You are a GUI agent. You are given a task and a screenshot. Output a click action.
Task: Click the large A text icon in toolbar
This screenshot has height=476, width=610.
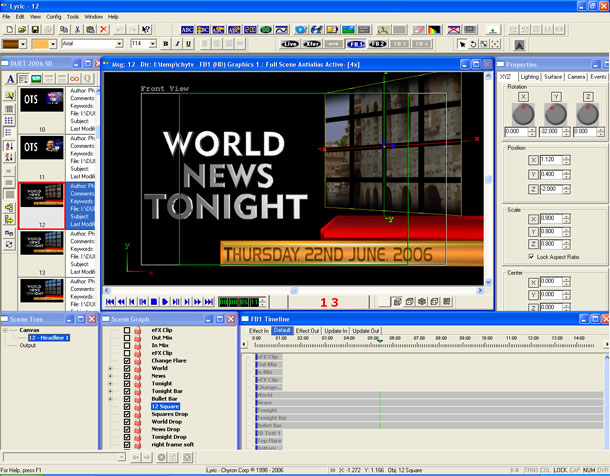coord(519,46)
